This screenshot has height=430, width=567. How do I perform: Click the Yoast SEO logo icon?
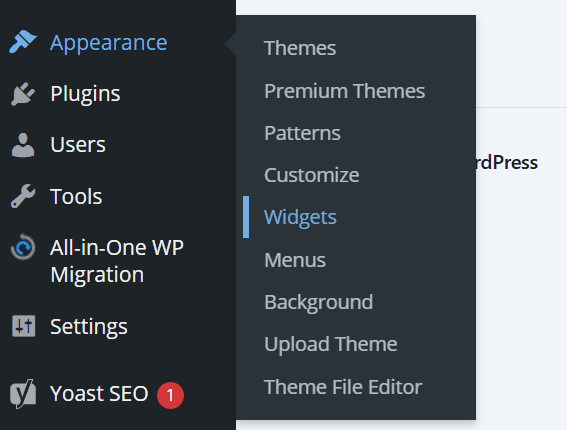(x=23, y=393)
